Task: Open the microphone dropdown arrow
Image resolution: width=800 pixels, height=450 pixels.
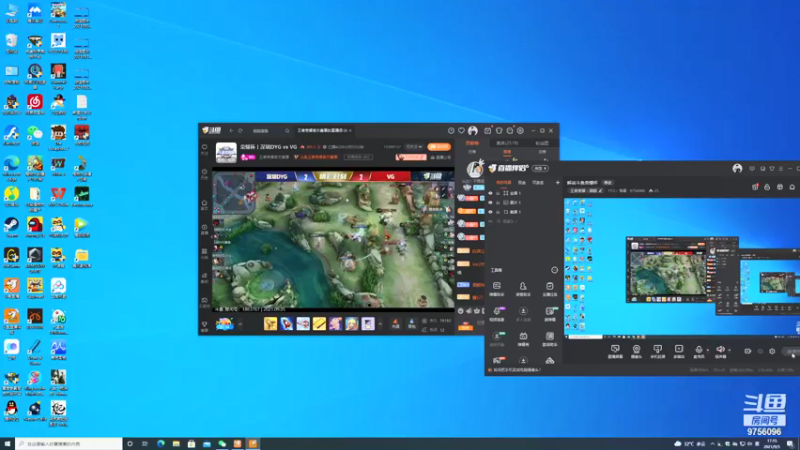Action: coord(708,350)
